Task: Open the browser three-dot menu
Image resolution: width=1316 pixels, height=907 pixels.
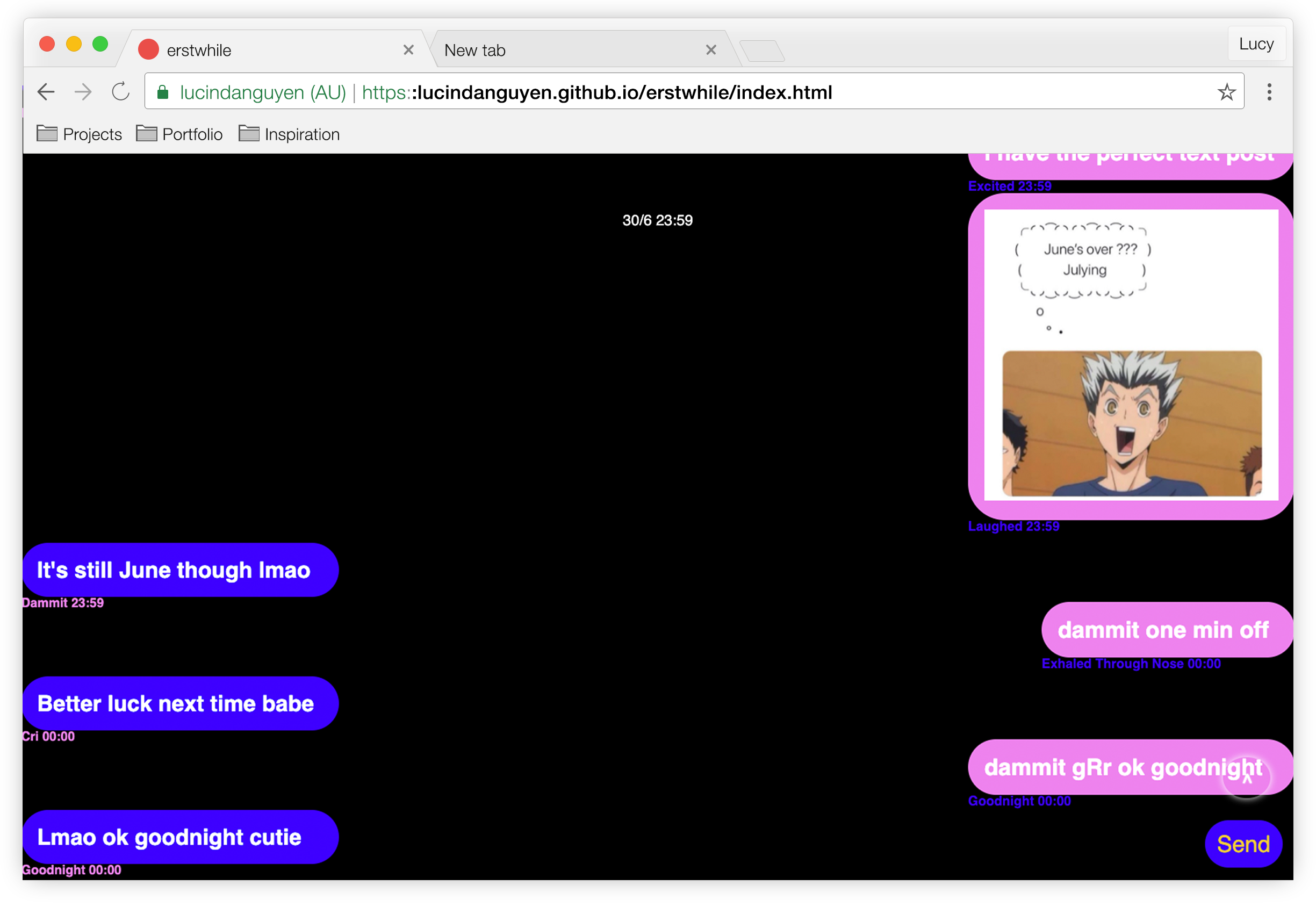Action: tap(1268, 91)
